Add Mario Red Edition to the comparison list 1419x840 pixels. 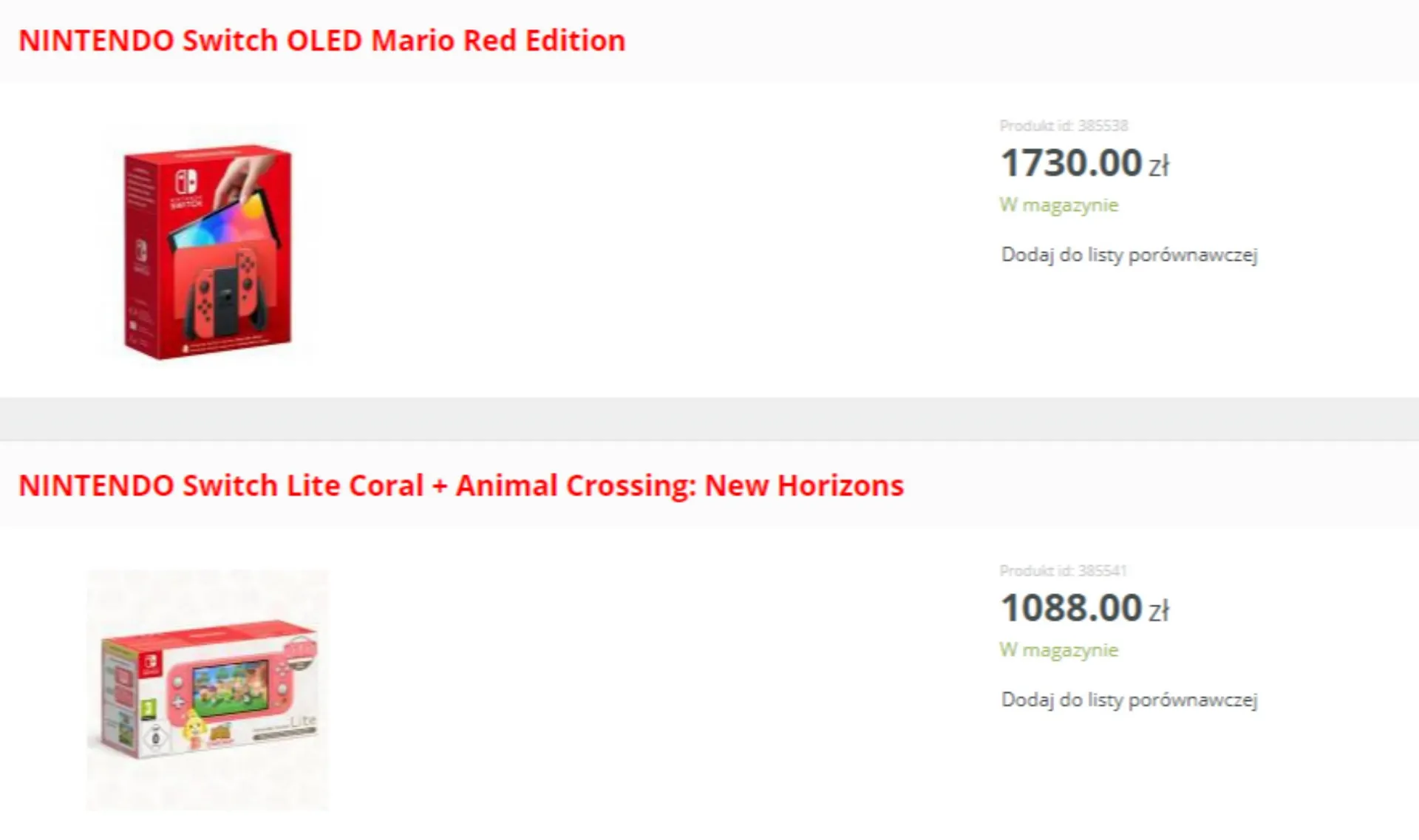pos(1129,255)
